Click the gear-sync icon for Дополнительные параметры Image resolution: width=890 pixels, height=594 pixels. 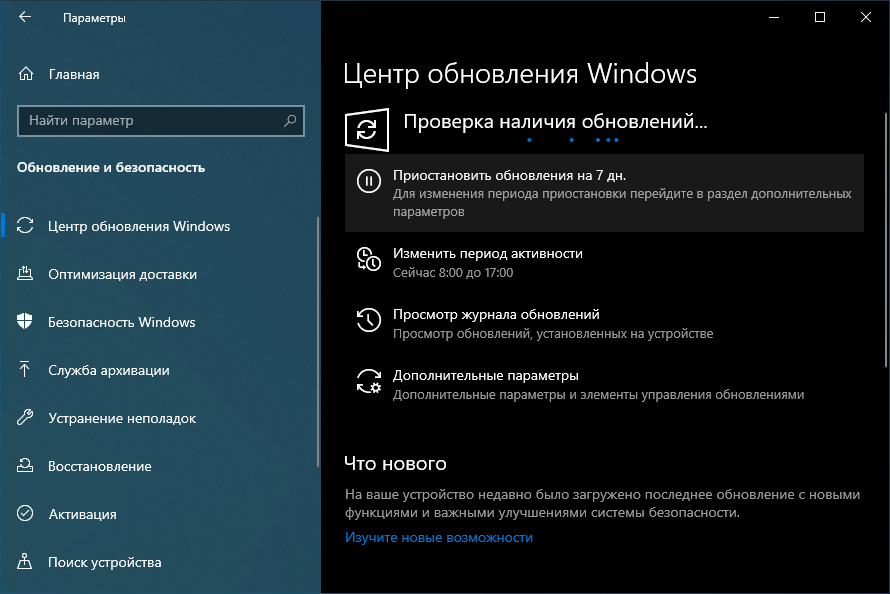point(368,382)
